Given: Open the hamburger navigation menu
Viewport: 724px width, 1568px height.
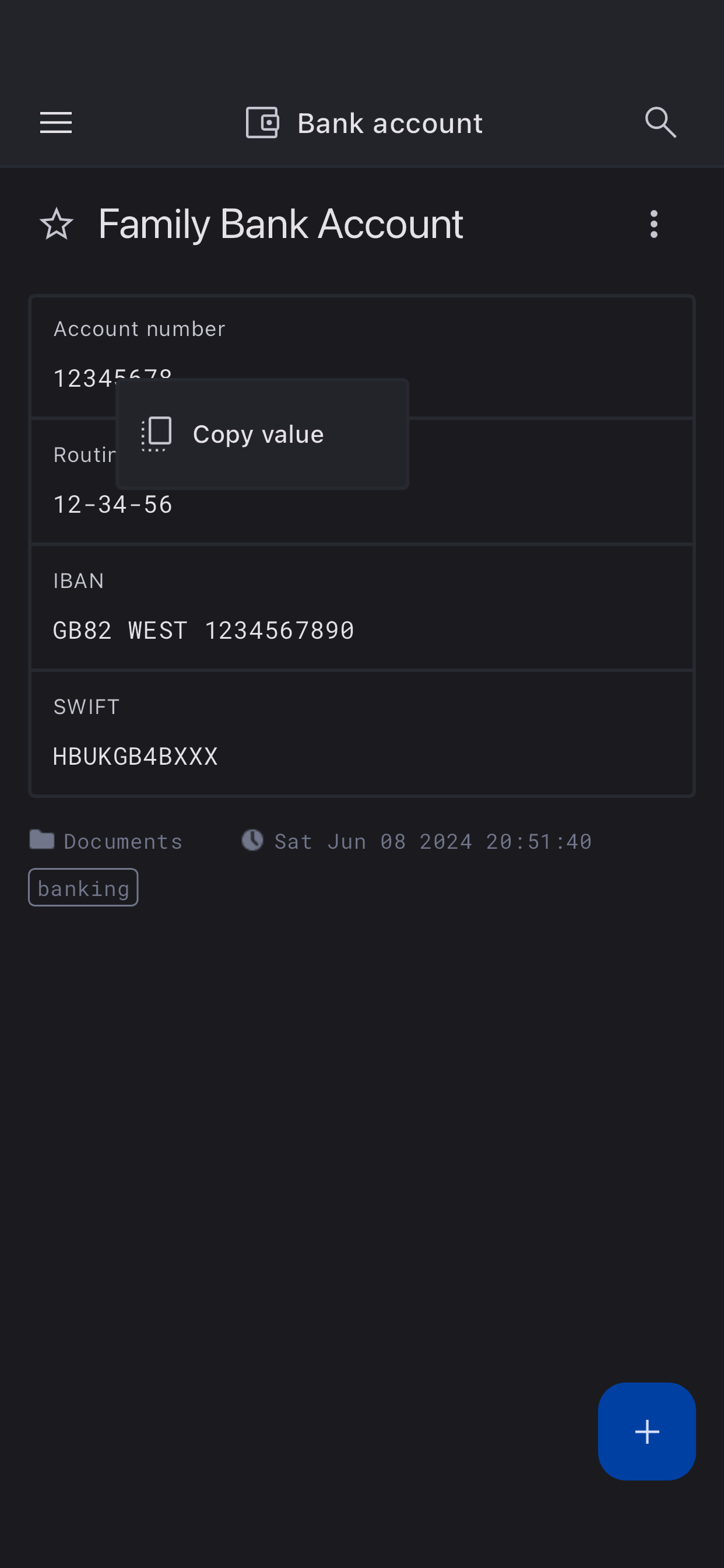Looking at the screenshot, I should (56, 123).
